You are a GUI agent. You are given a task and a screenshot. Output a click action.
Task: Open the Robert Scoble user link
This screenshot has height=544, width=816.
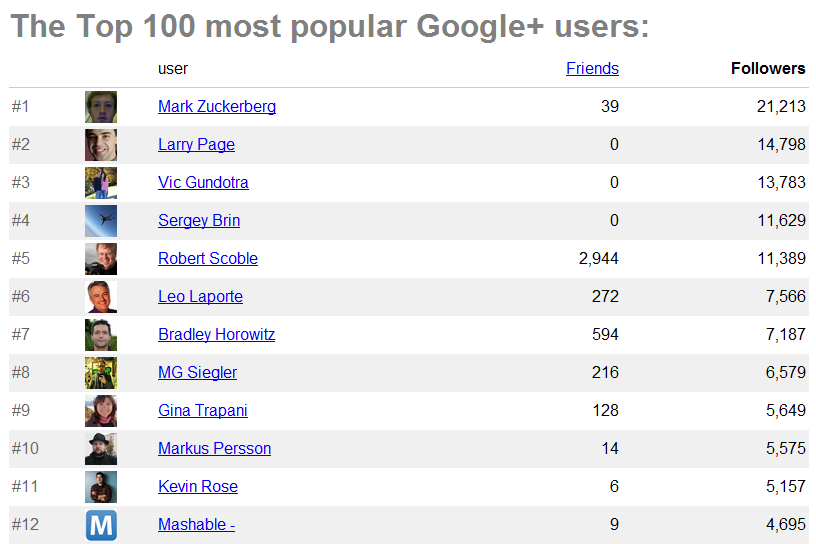(x=208, y=259)
